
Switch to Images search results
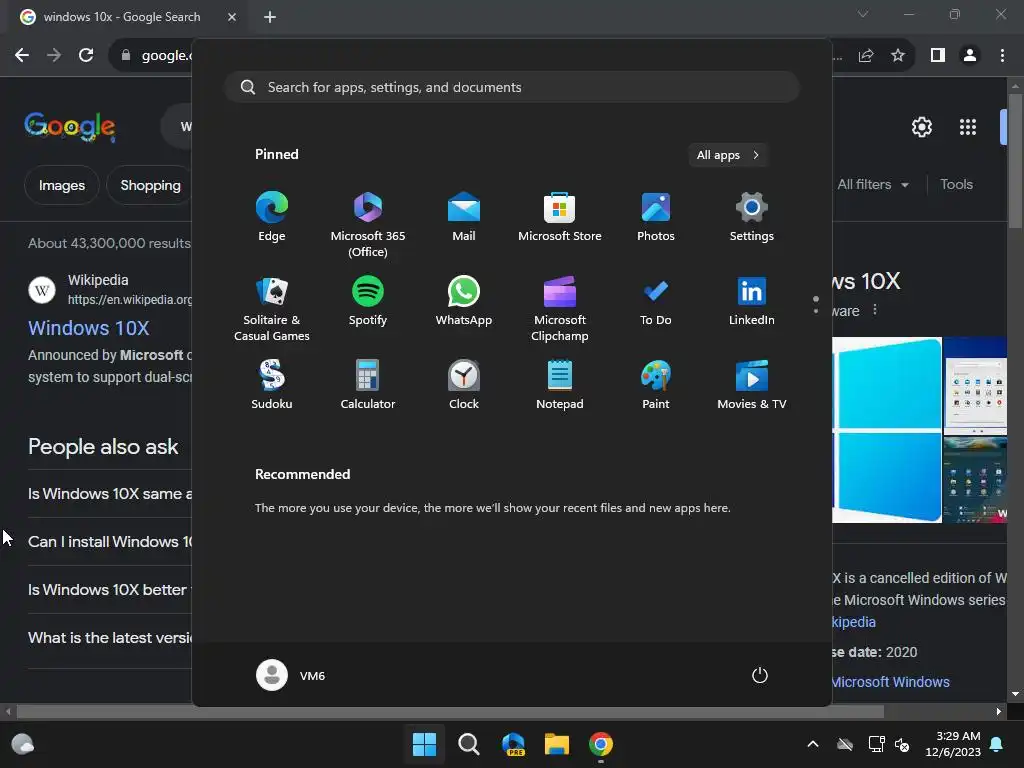(x=62, y=185)
